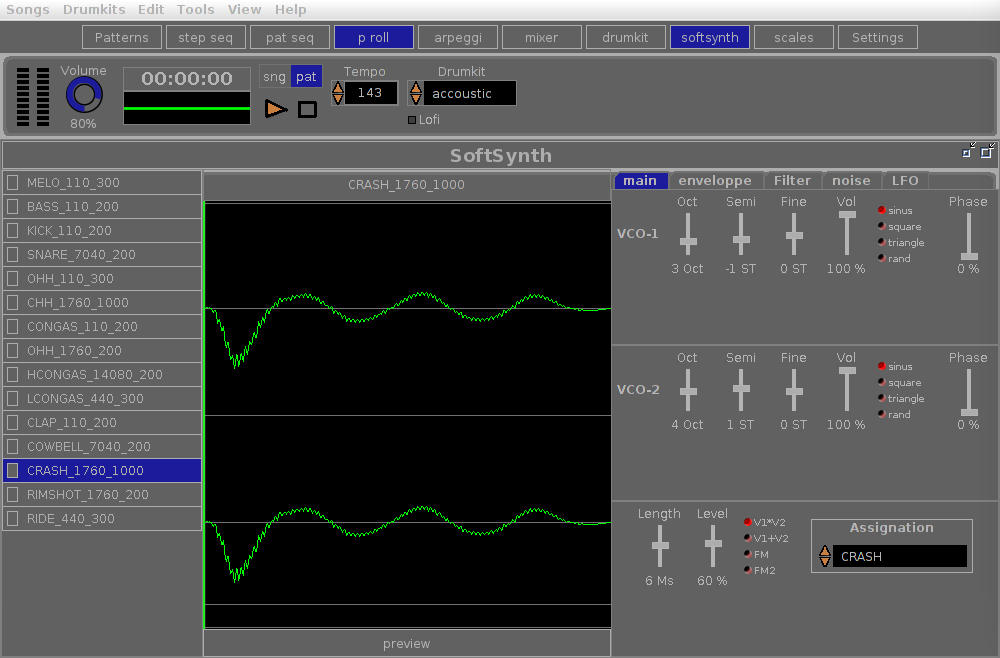1000x658 pixels.
Task: Select VCO-2 triangle waveform
Action: (x=881, y=398)
